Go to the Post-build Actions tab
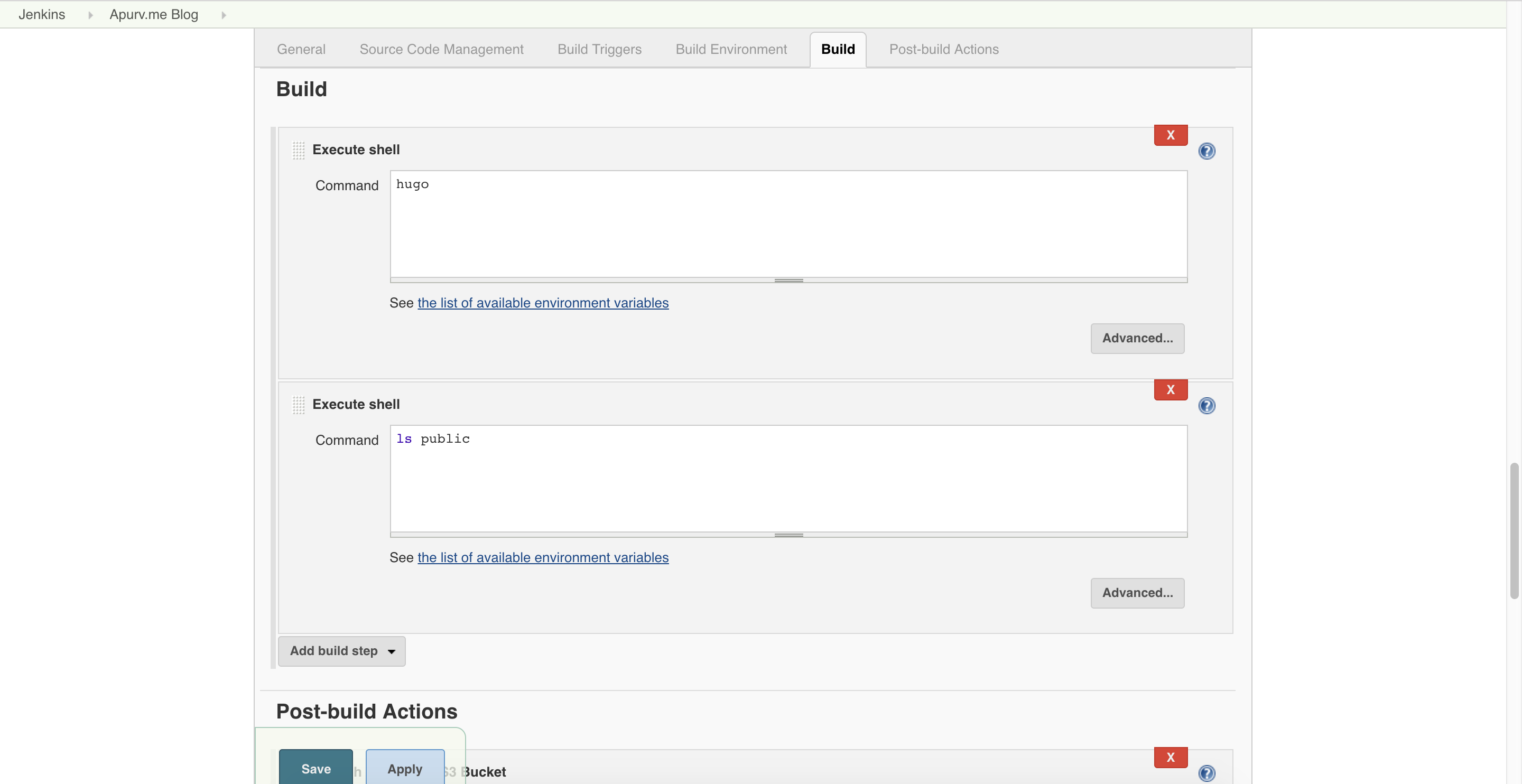 pos(943,49)
